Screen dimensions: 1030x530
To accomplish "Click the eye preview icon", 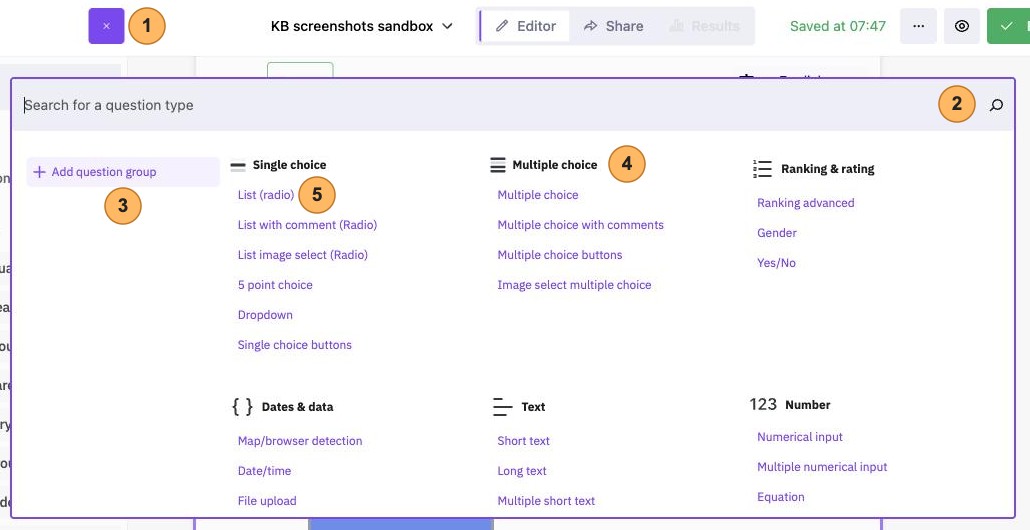I will click(x=962, y=26).
